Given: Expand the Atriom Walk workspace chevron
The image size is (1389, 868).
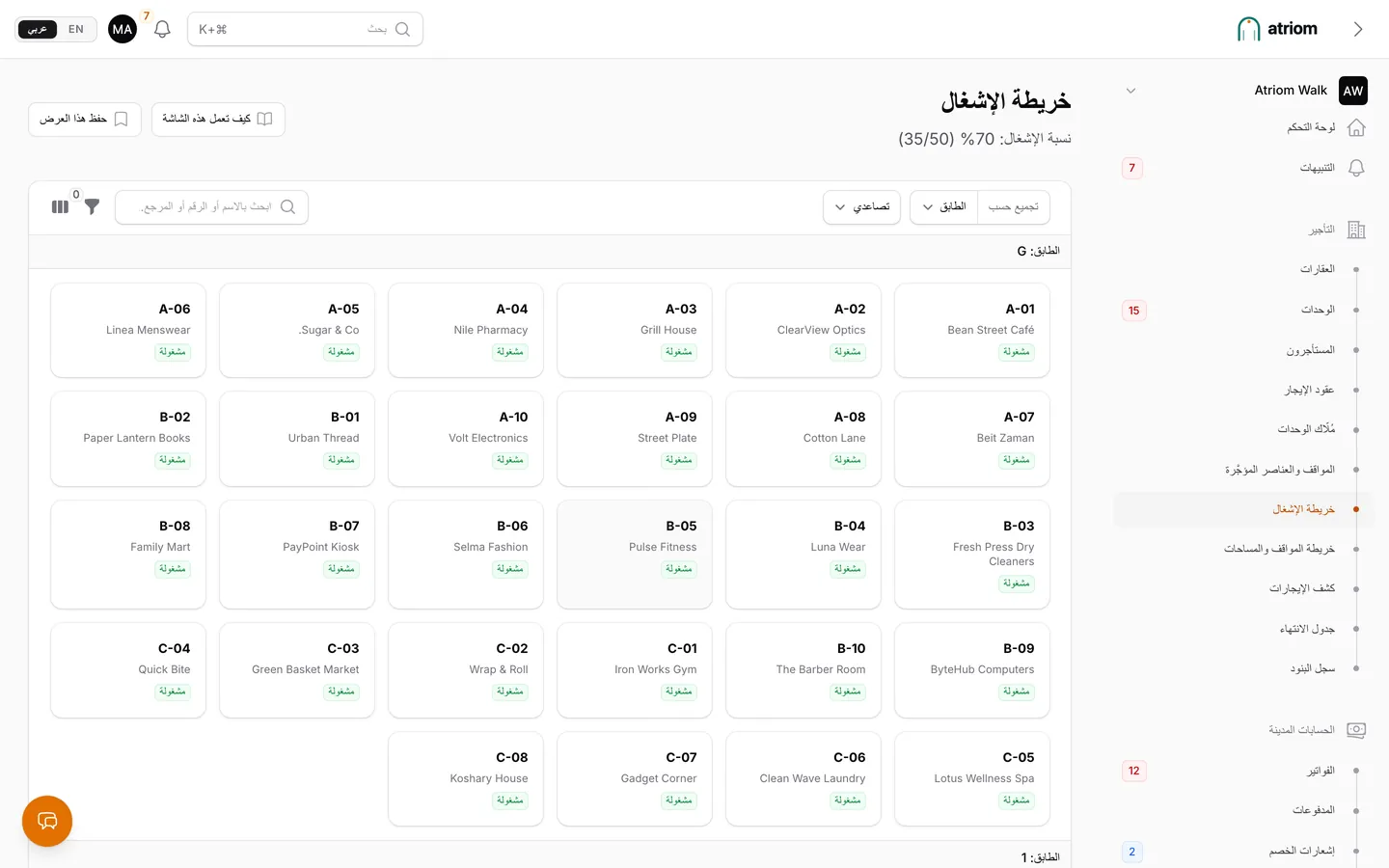Looking at the screenshot, I should pos(1130,91).
